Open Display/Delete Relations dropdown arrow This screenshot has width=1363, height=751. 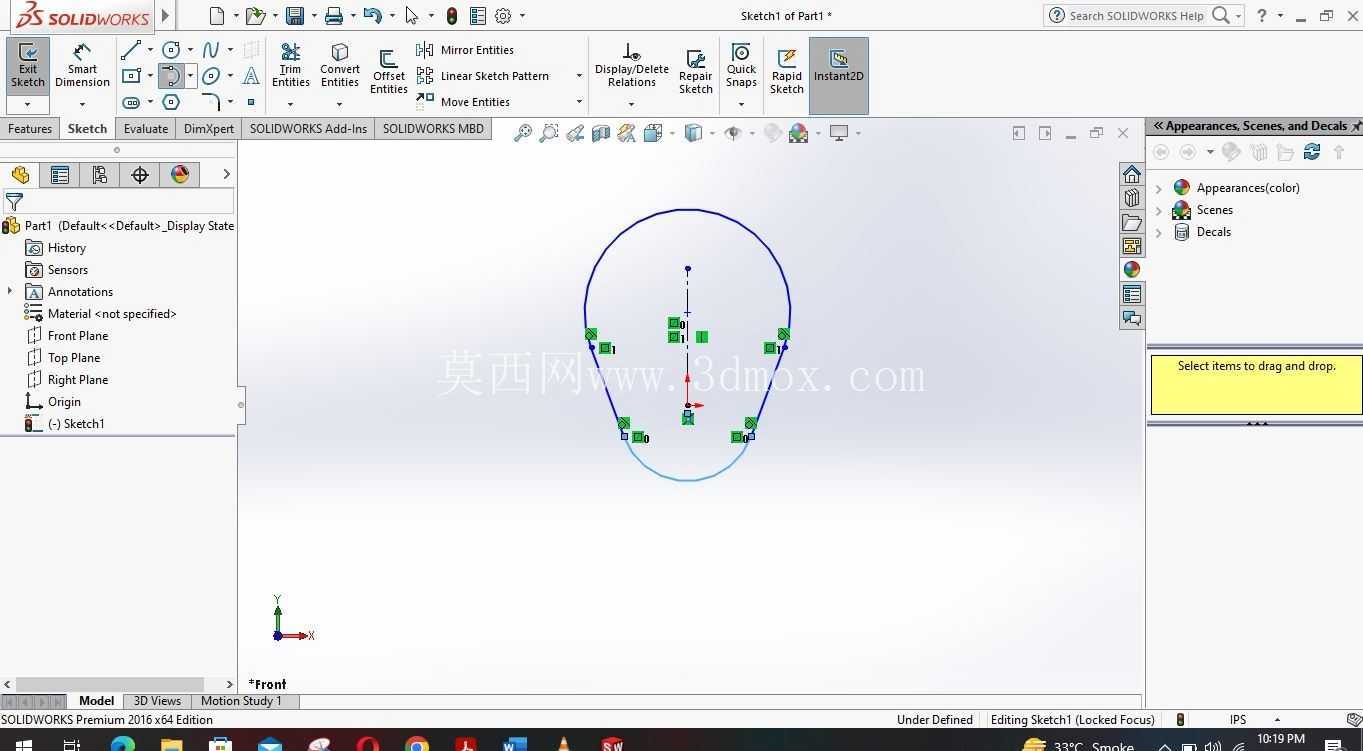pyautogui.click(x=631, y=104)
